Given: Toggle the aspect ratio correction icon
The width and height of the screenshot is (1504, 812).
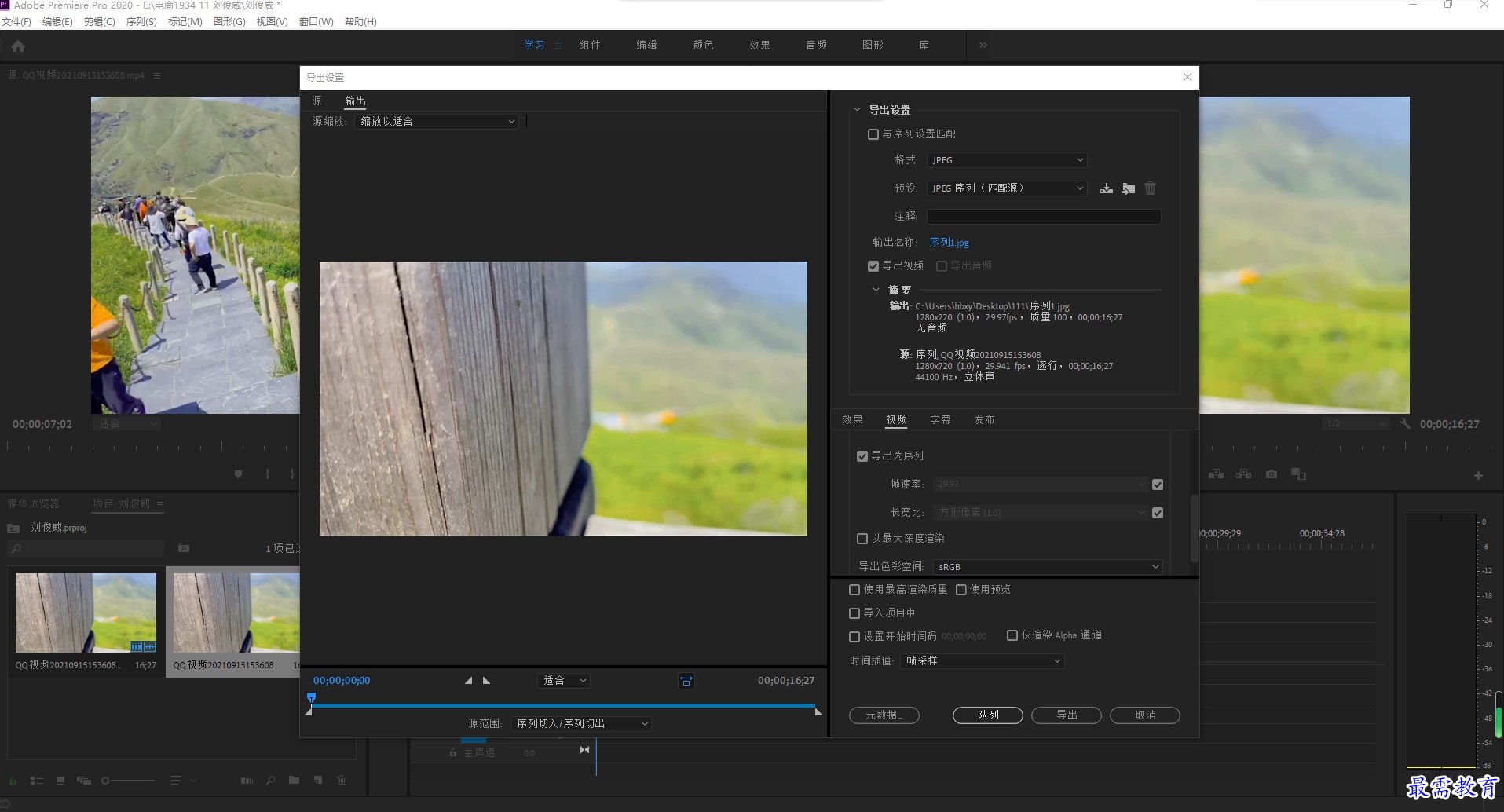Looking at the screenshot, I should [686, 681].
